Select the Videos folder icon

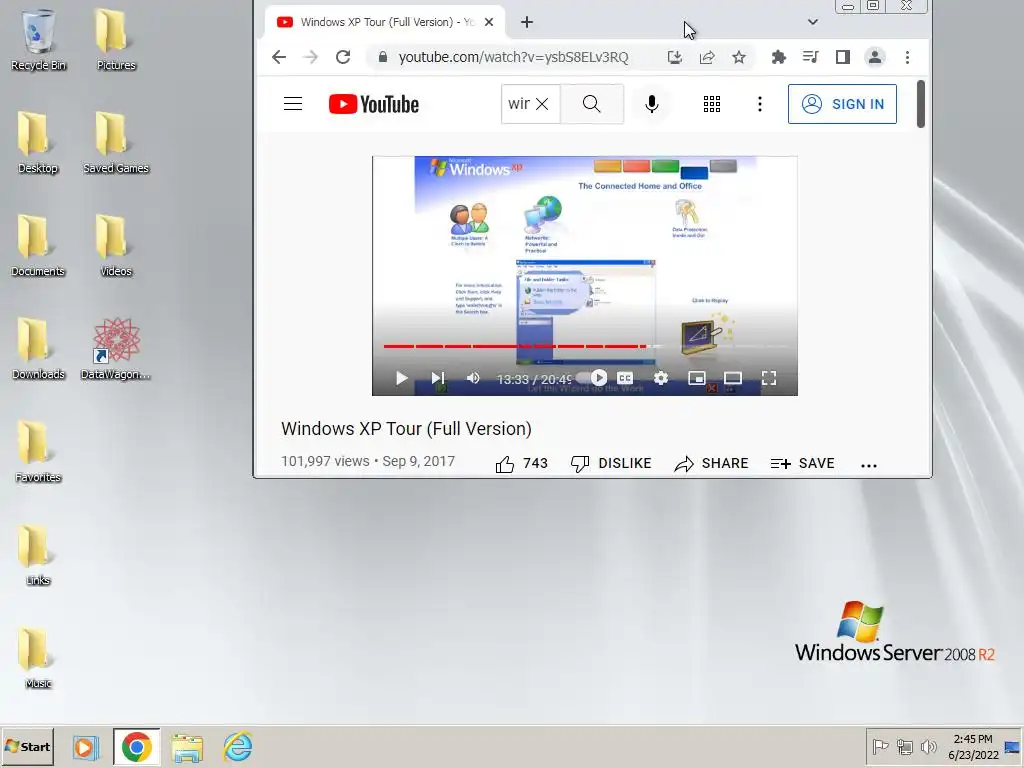coord(116,246)
